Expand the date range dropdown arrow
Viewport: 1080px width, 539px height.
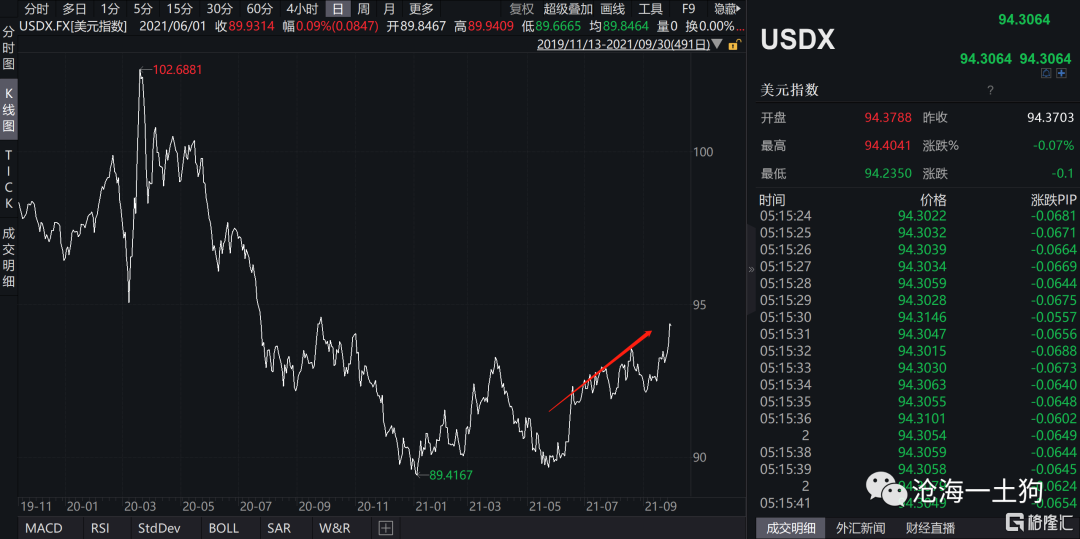pos(718,45)
